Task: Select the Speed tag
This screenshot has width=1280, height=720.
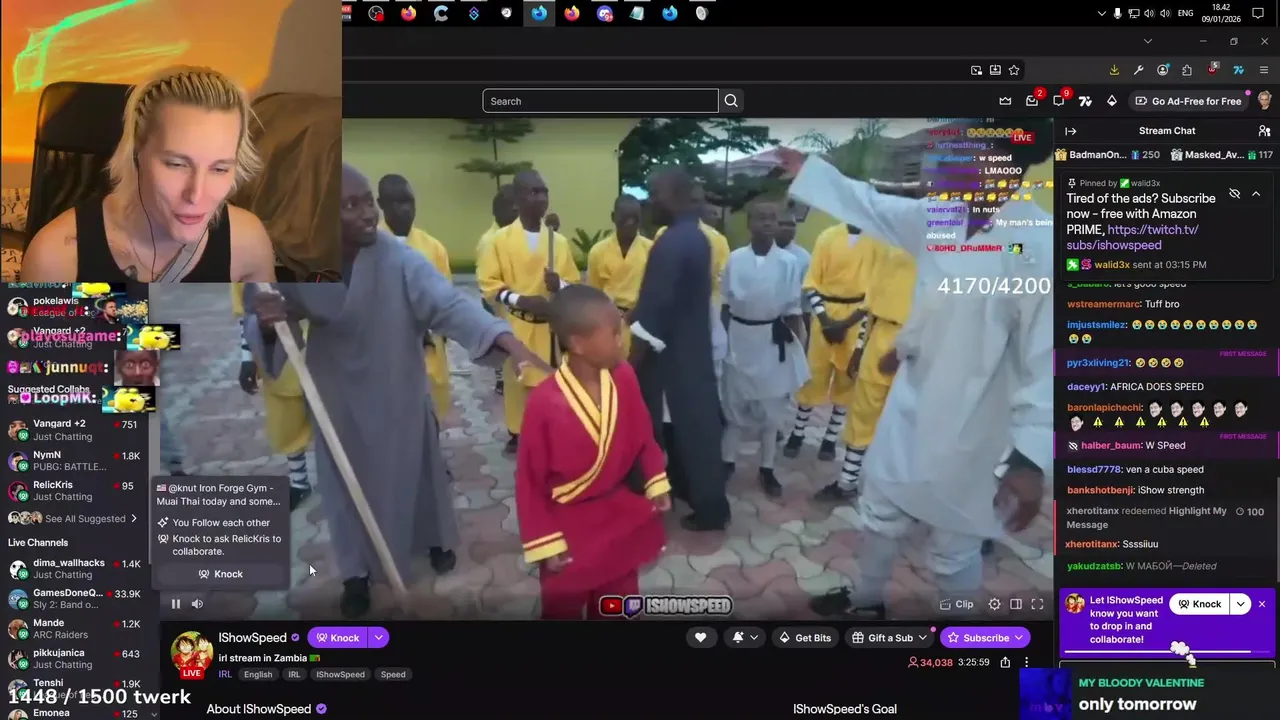Action: pos(393,675)
